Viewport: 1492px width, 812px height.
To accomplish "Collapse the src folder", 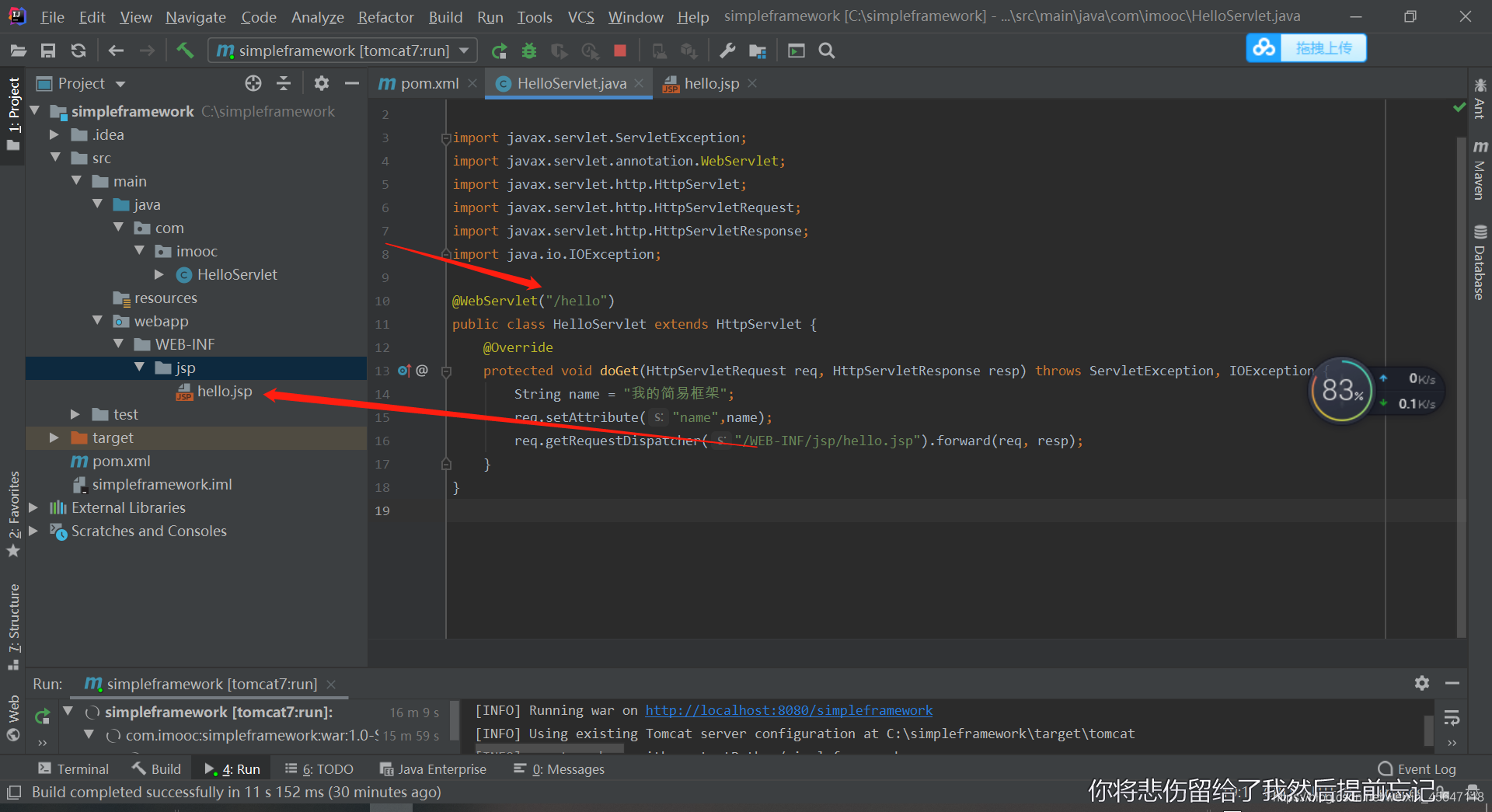I will (x=55, y=158).
